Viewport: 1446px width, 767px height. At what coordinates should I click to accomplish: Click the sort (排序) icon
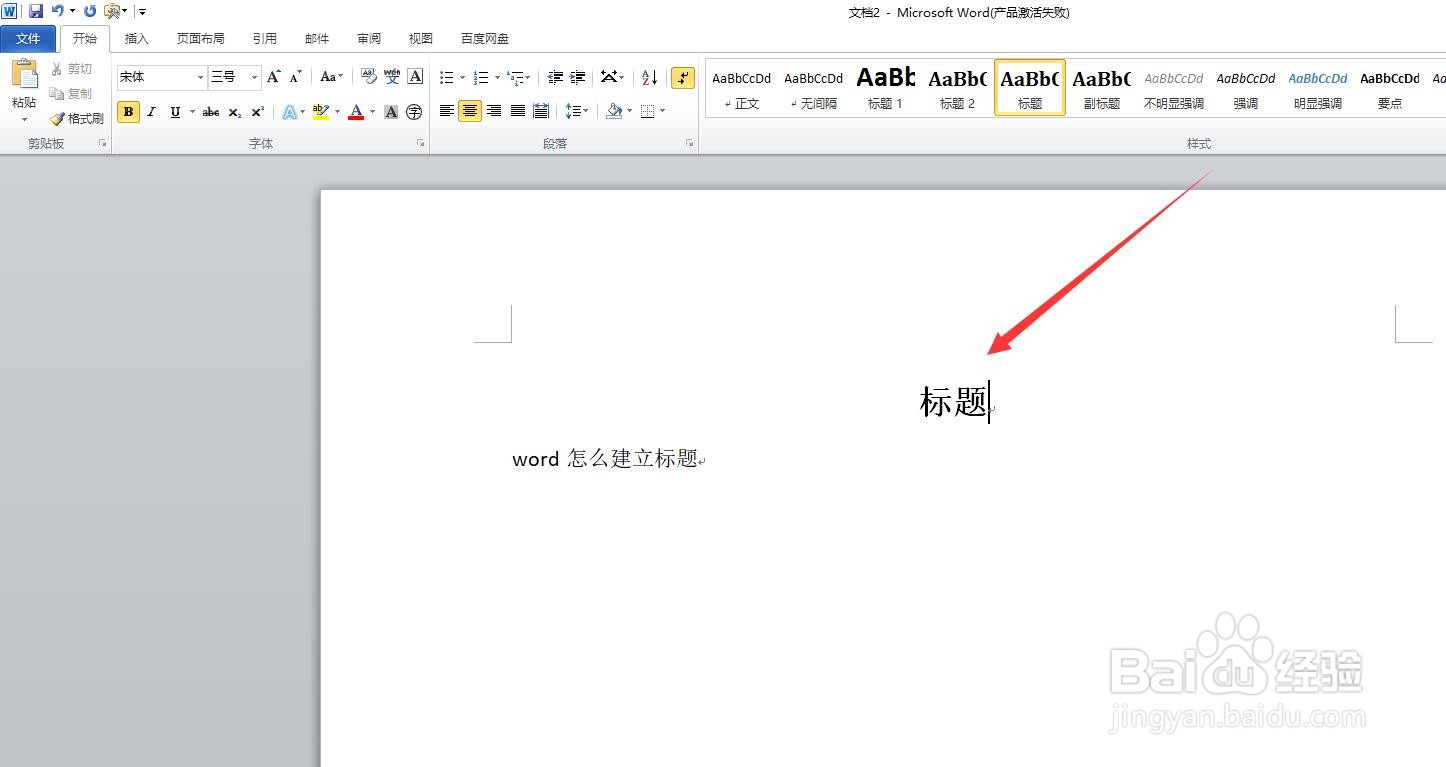click(648, 77)
